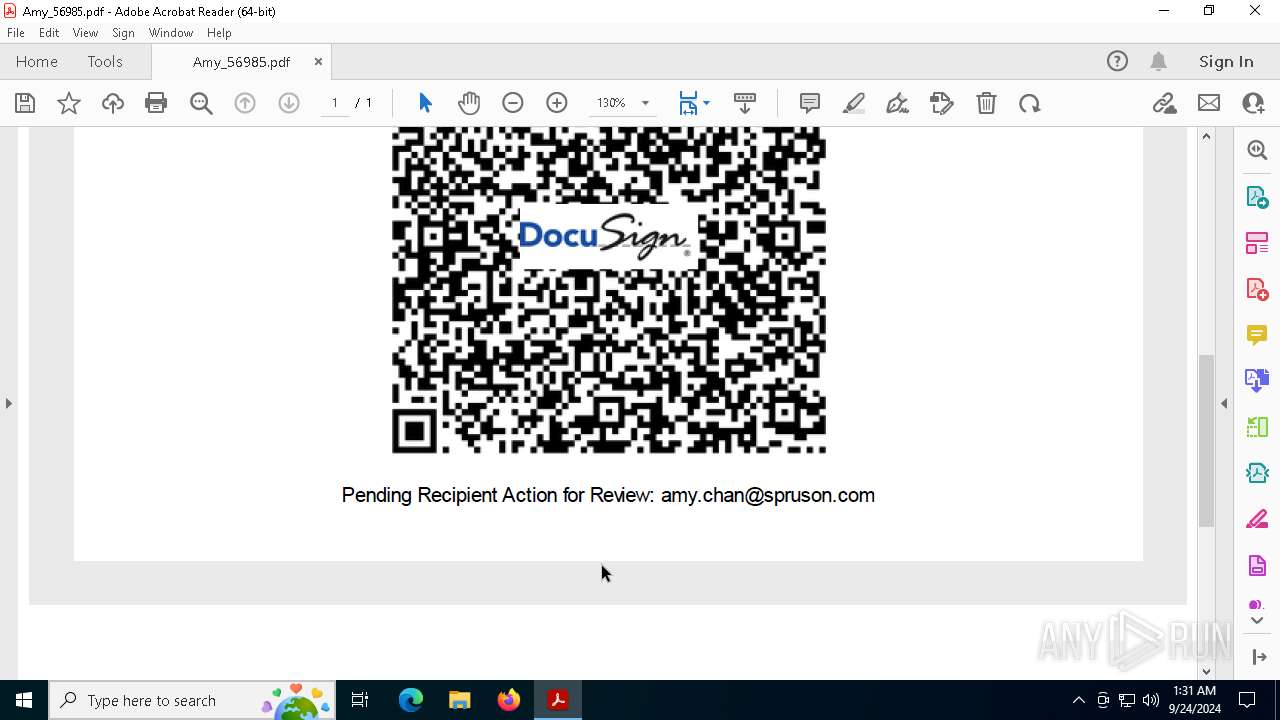This screenshot has width=1280, height=720.
Task: Bookmark the file with the star icon
Action: click(69, 103)
